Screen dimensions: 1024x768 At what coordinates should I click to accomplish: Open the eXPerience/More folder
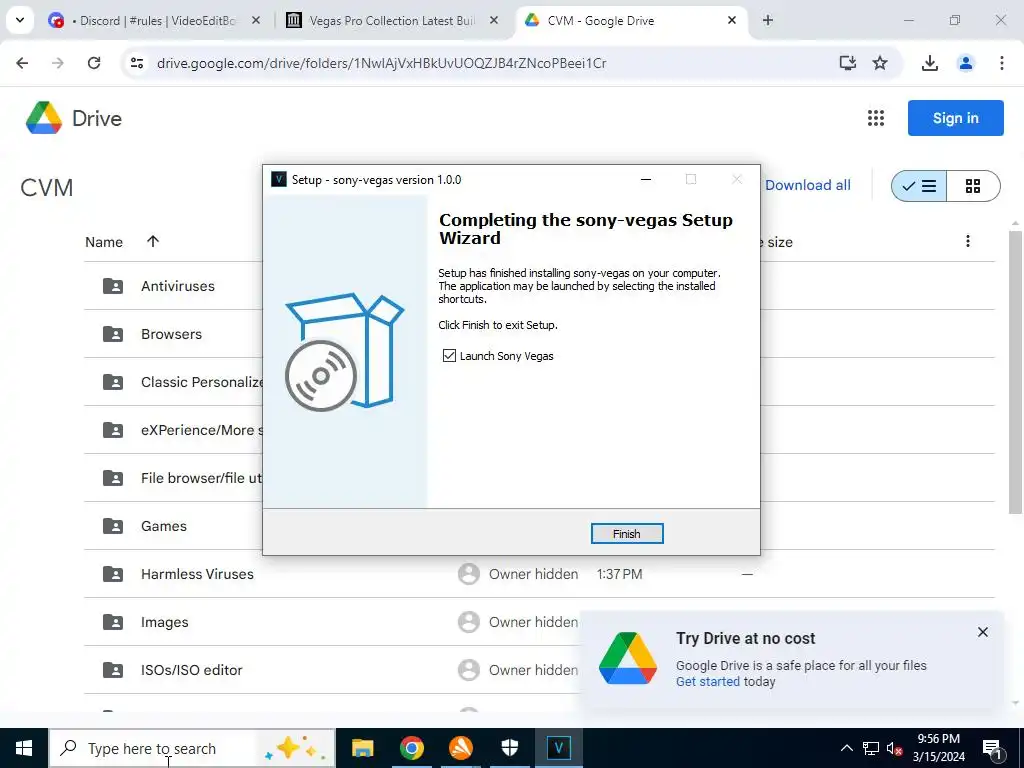pyautogui.click(x=202, y=430)
